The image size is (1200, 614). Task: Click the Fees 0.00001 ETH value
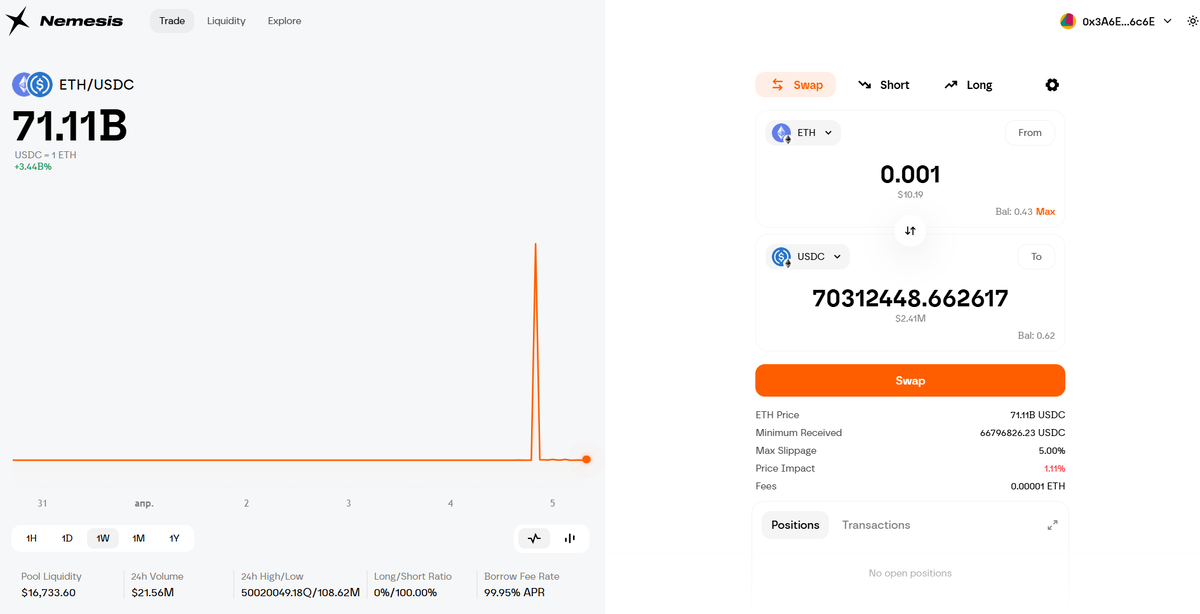(x=1038, y=486)
